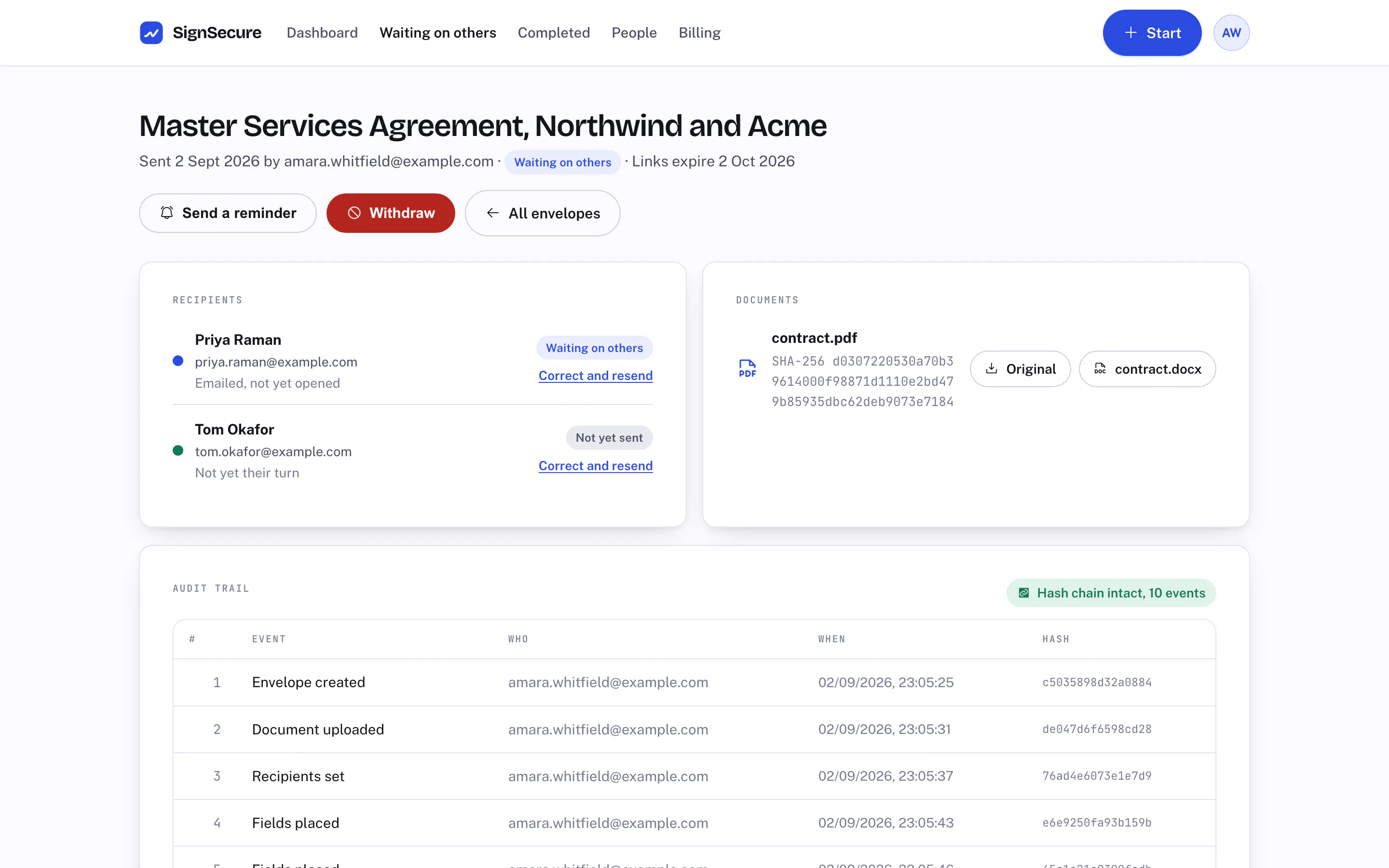Click the green status dot beside Tom Okafor
The height and width of the screenshot is (868, 1389).
tap(178, 451)
